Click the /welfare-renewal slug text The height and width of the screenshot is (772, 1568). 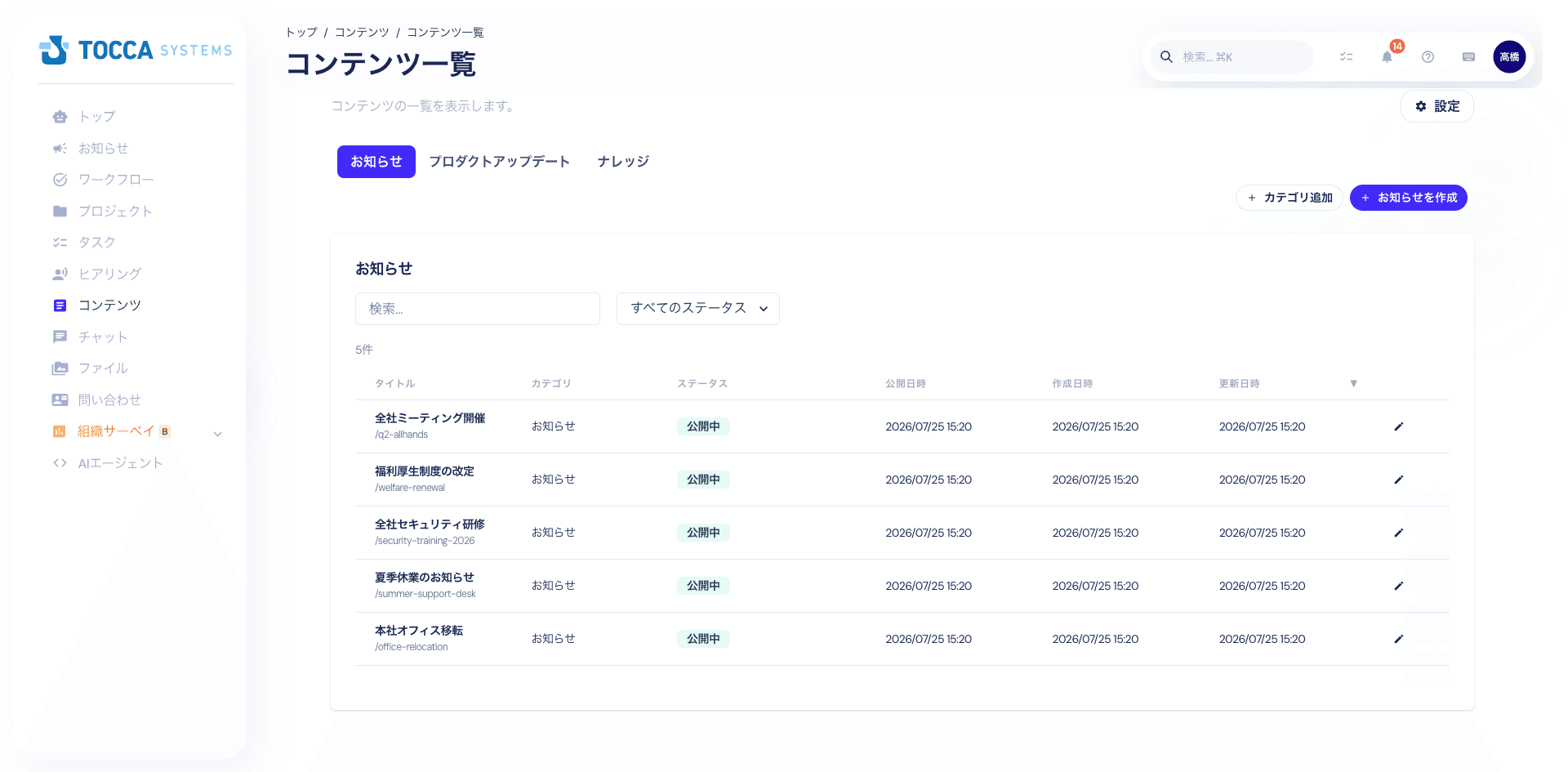tap(410, 488)
